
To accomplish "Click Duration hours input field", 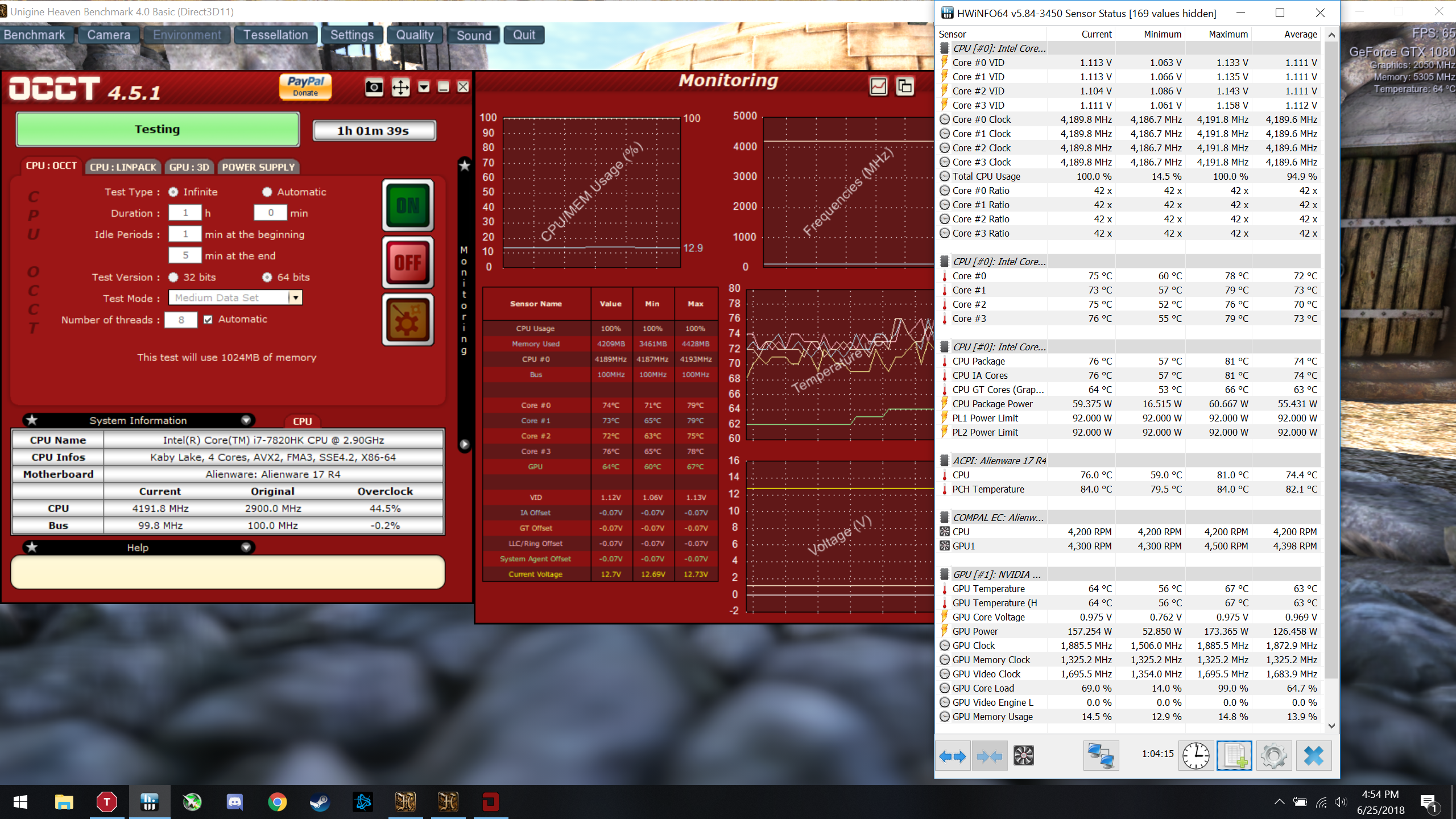I will click(185, 213).
